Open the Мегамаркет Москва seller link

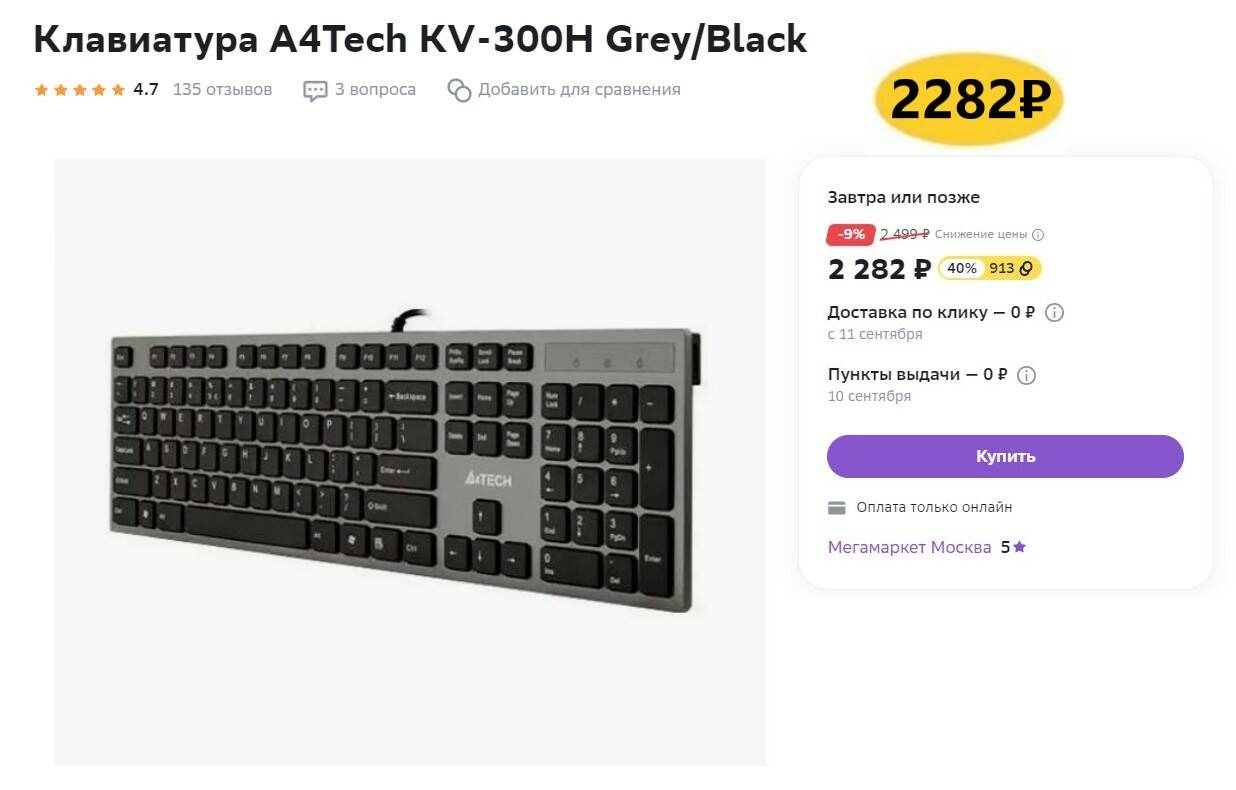click(909, 547)
